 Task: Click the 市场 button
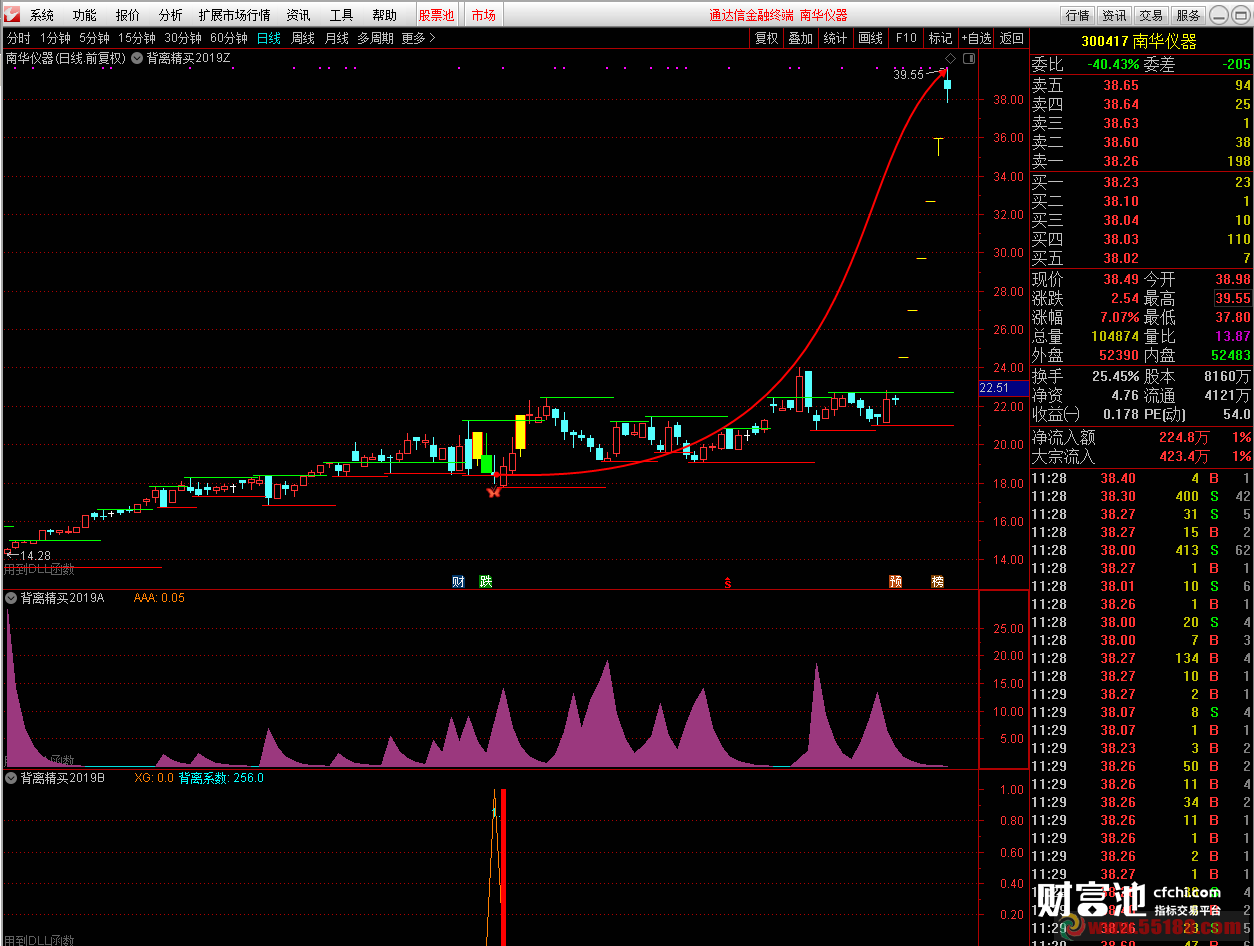pyautogui.click(x=483, y=15)
